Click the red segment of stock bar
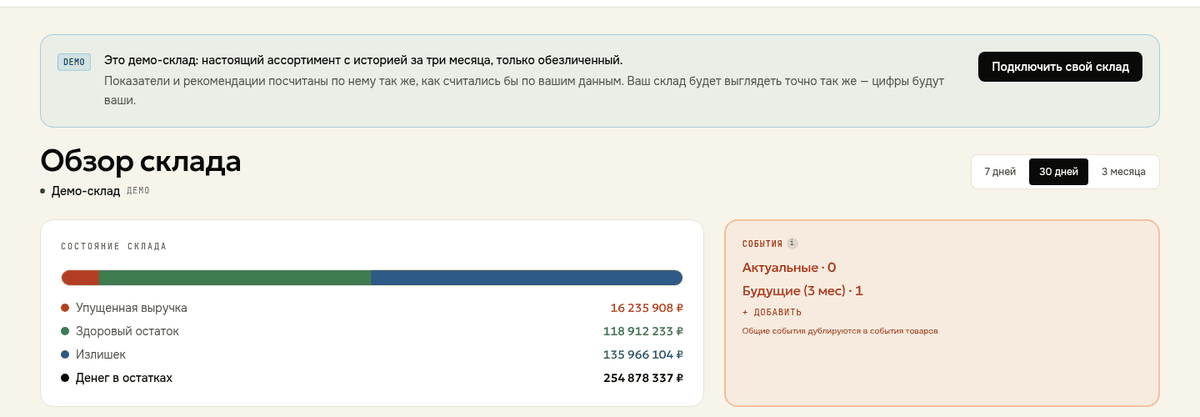This screenshot has width=1200, height=417. (x=80, y=277)
